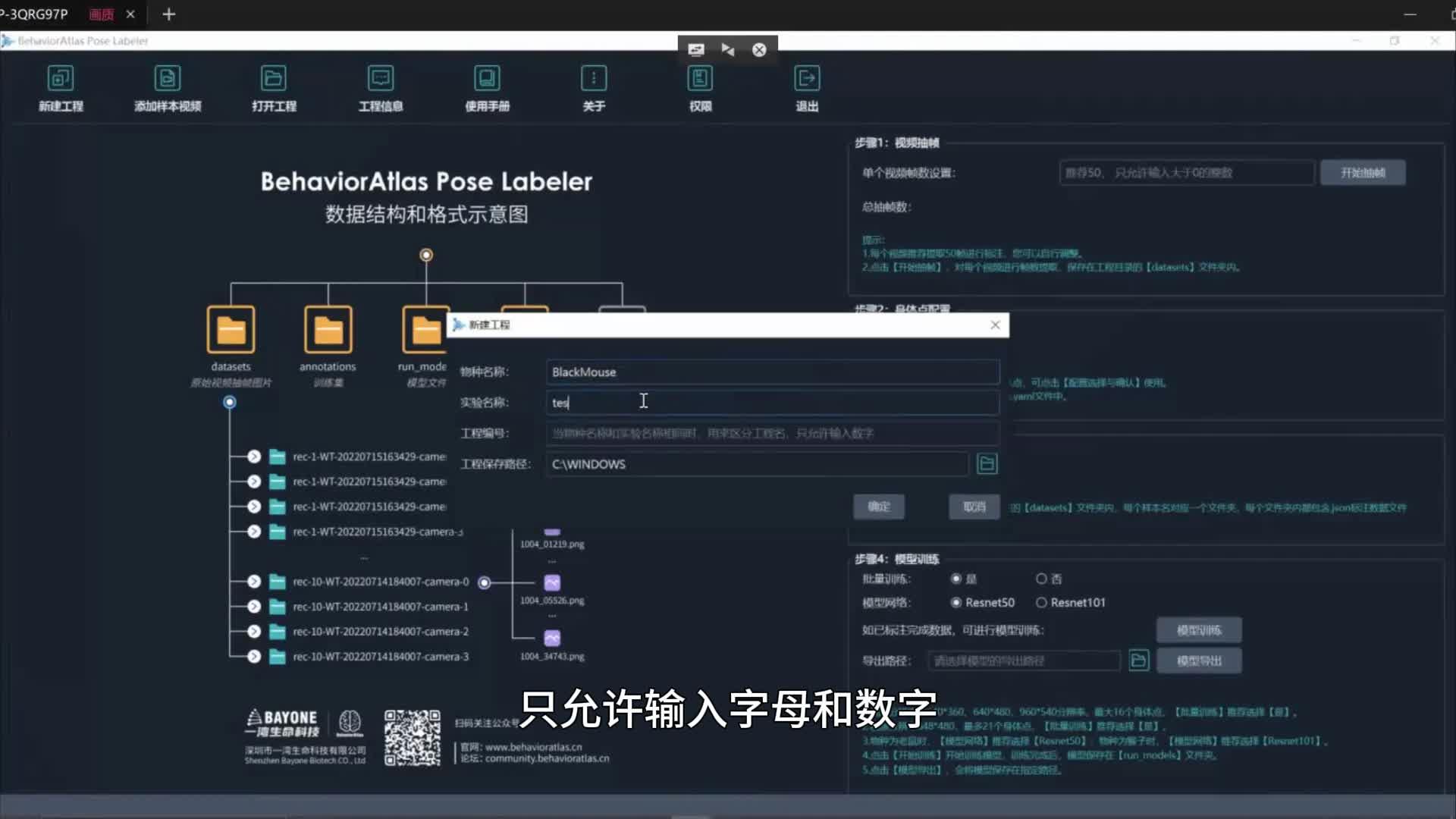Click the node circle beside camera-0 folder
Screen dimensions: 1456x819
(485, 582)
